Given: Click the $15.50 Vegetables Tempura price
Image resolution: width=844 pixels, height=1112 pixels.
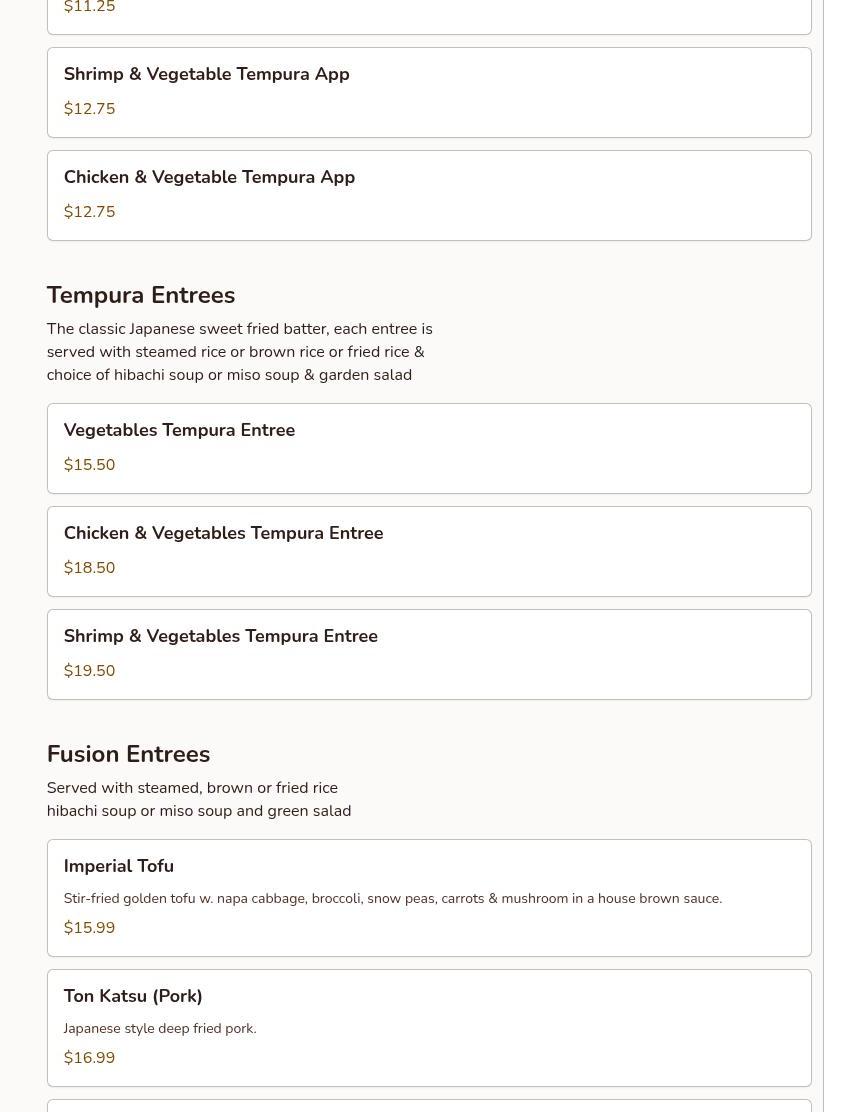Looking at the screenshot, I should [x=89, y=465].
